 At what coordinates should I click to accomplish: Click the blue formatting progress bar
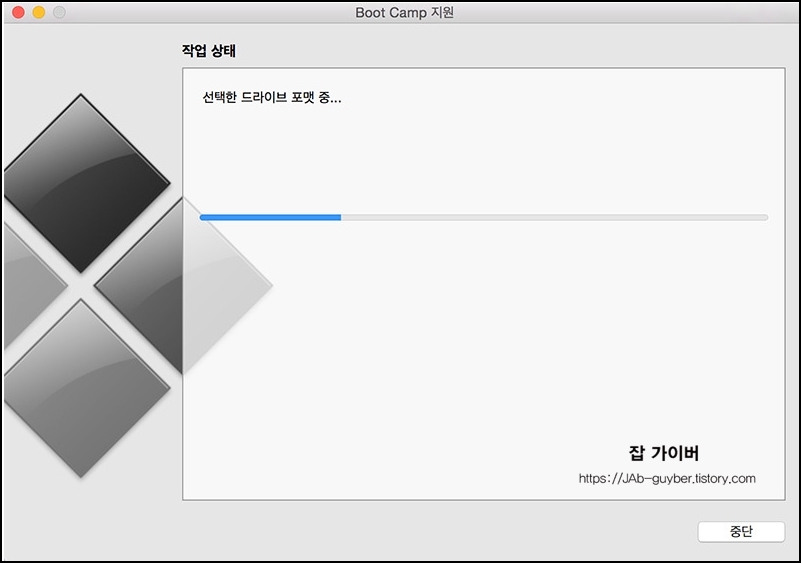483,218
